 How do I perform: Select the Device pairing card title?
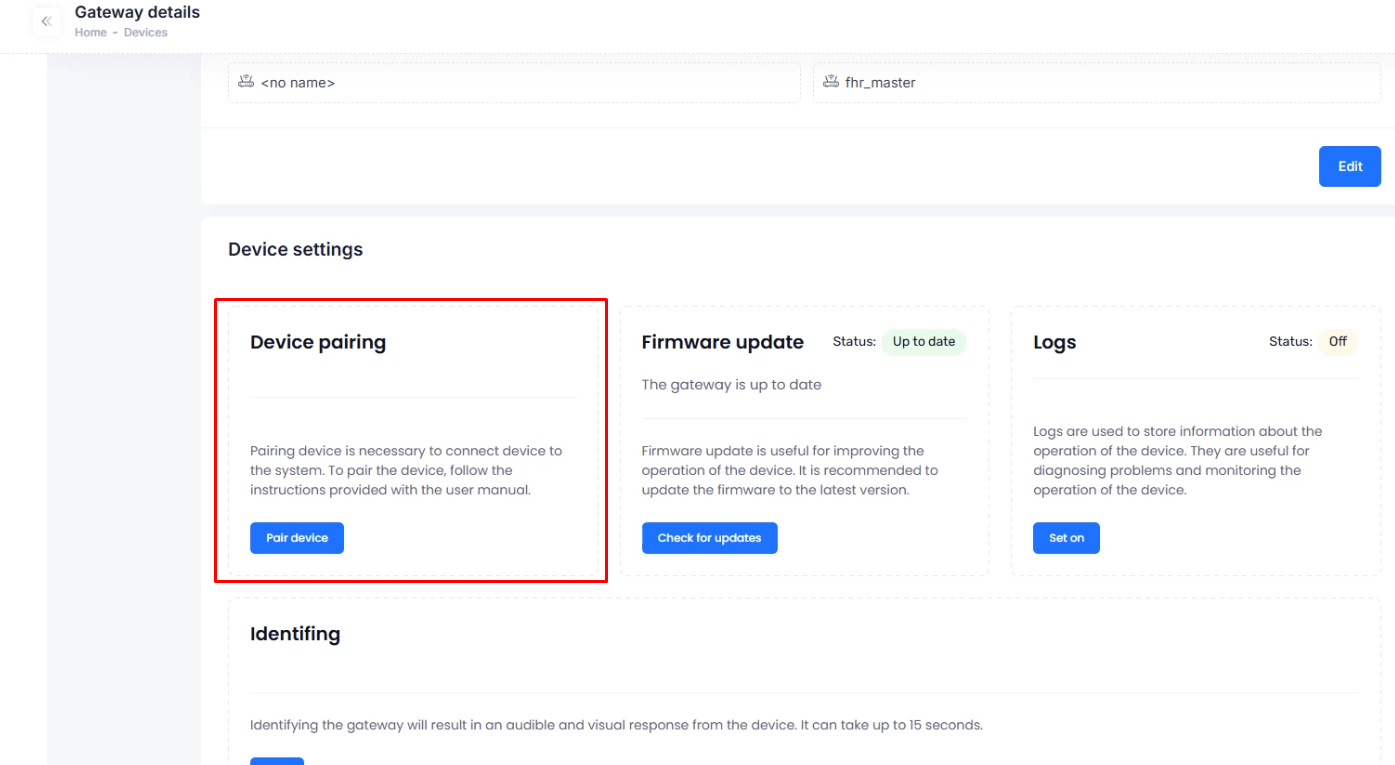point(318,342)
